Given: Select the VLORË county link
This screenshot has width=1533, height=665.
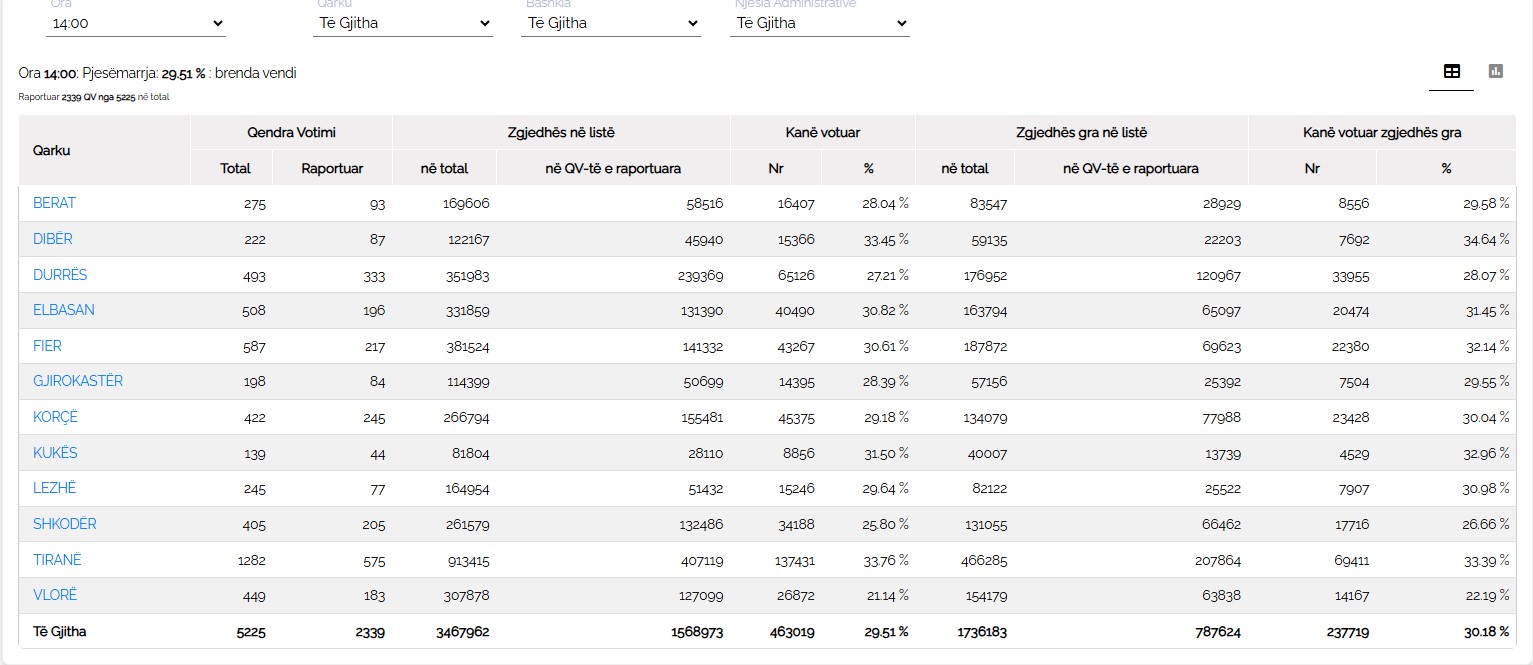Looking at the screenshot, I should [x=55, y=595].
